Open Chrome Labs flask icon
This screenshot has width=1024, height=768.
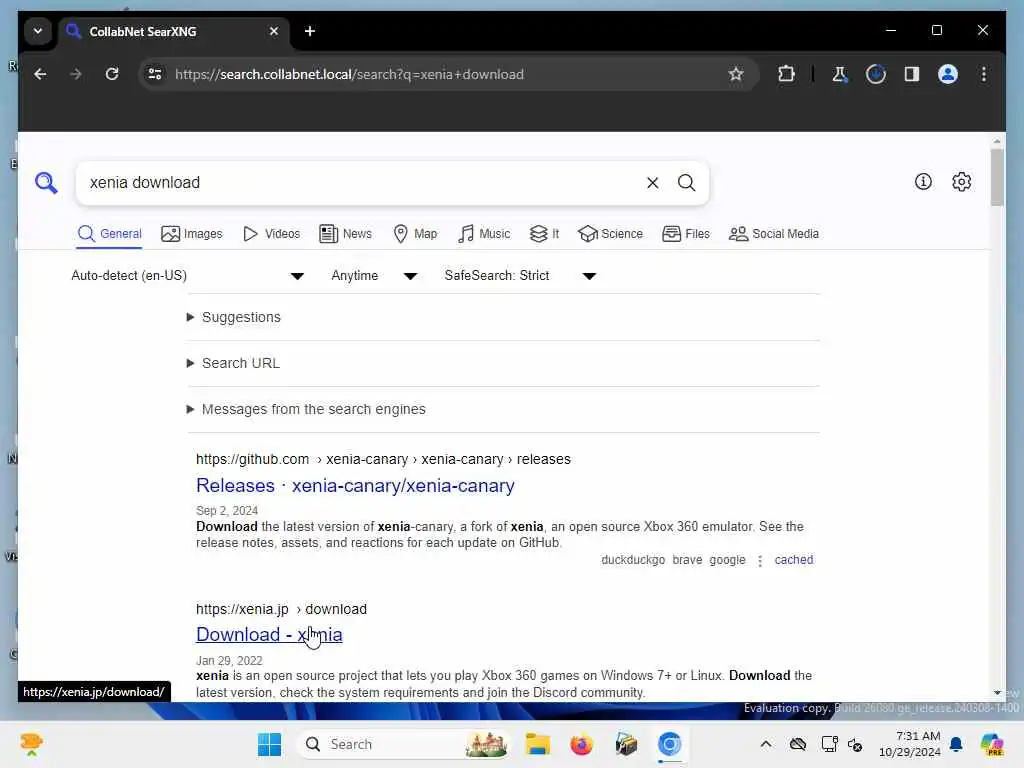point(839,74)
